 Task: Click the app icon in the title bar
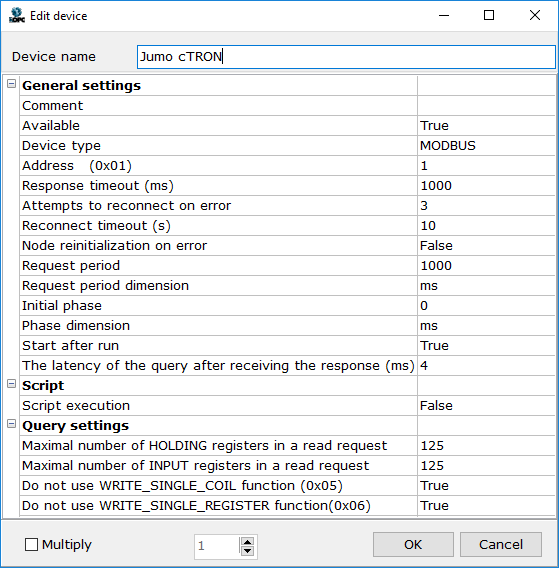pyautogui.click(x=17, y=16)
